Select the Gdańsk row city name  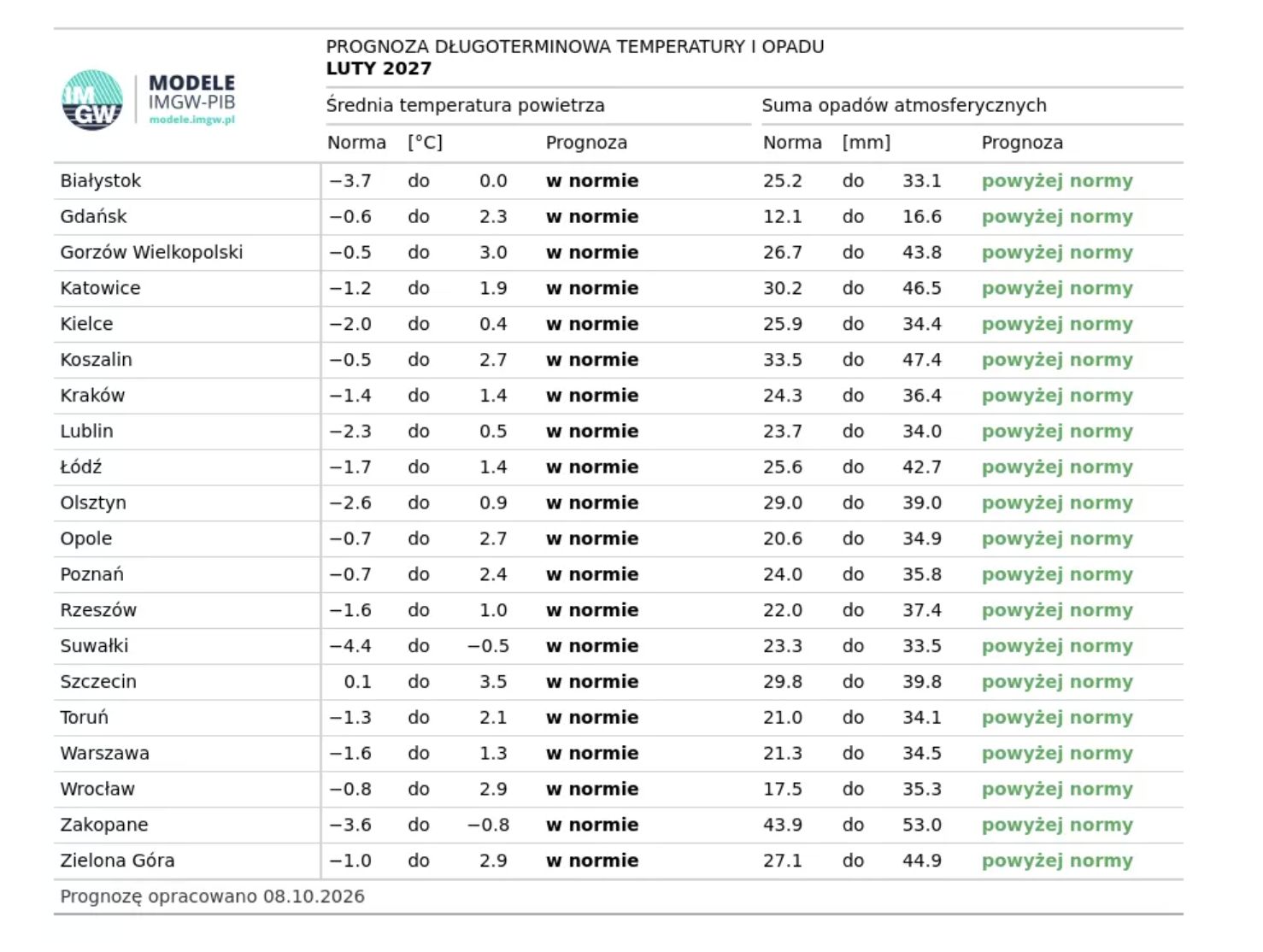[93, 217]
